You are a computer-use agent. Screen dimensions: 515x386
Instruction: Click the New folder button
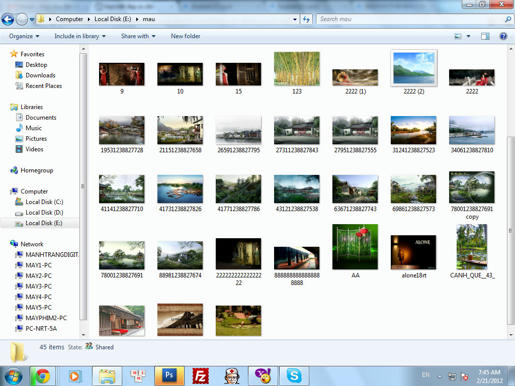tap(185, 36)
